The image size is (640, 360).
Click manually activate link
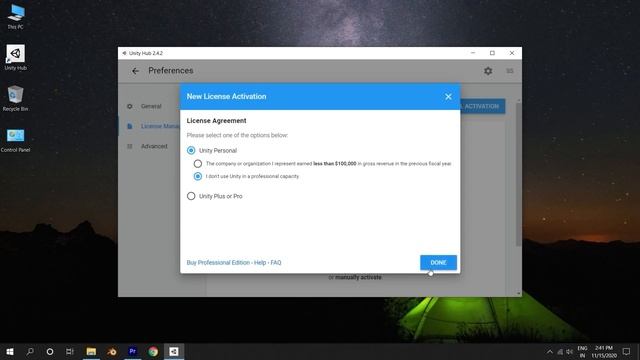358,278
